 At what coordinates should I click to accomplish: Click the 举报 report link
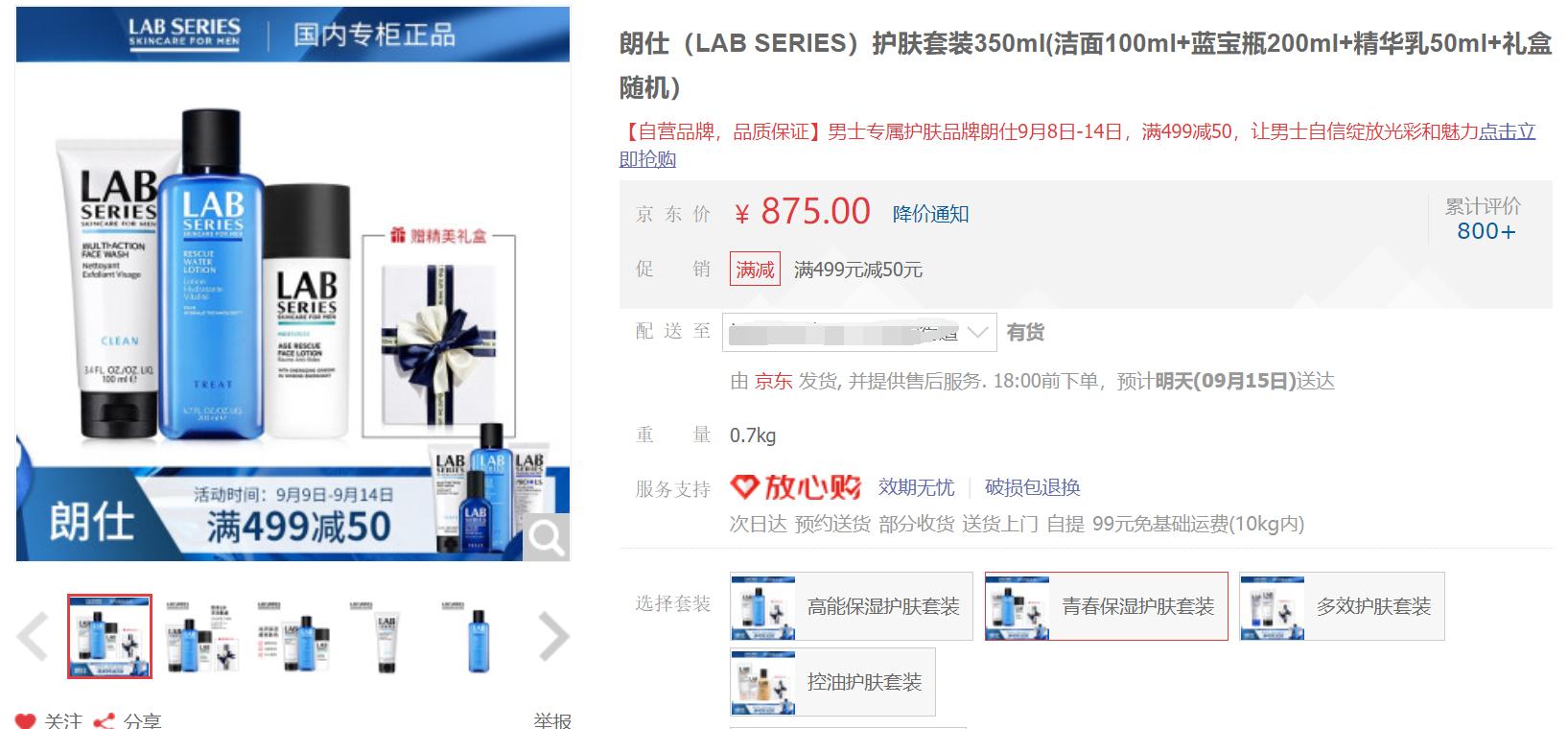[x=552, y=720]
